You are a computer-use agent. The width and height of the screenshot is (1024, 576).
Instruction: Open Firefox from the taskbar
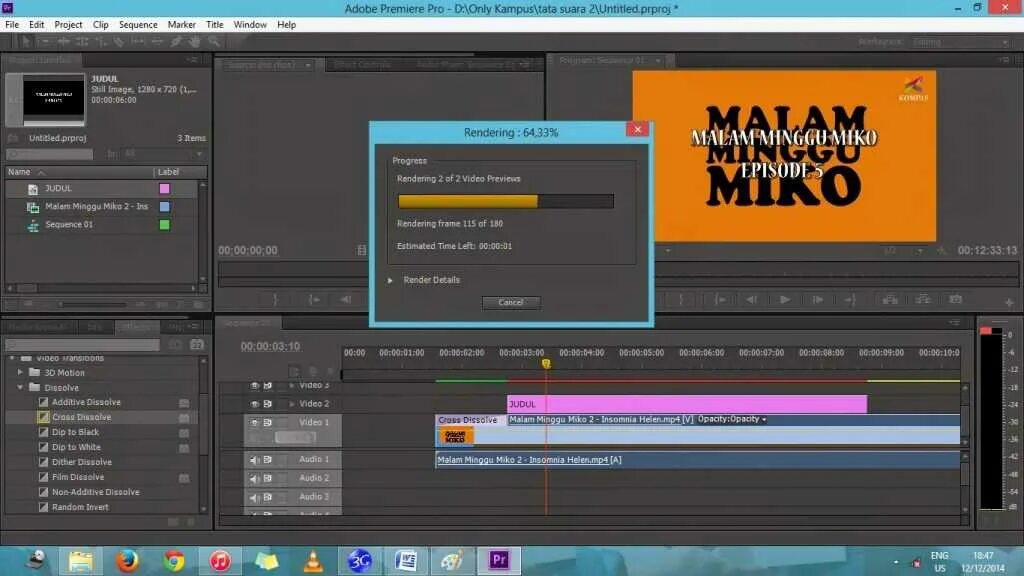click(x=128, y=560)
